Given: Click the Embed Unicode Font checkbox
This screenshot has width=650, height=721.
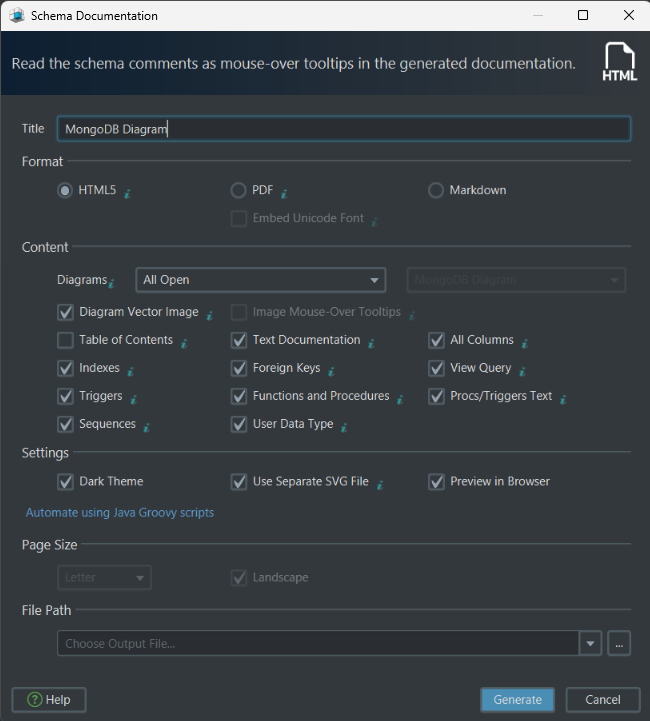Looking at the screenshot, I should (239, 218).
